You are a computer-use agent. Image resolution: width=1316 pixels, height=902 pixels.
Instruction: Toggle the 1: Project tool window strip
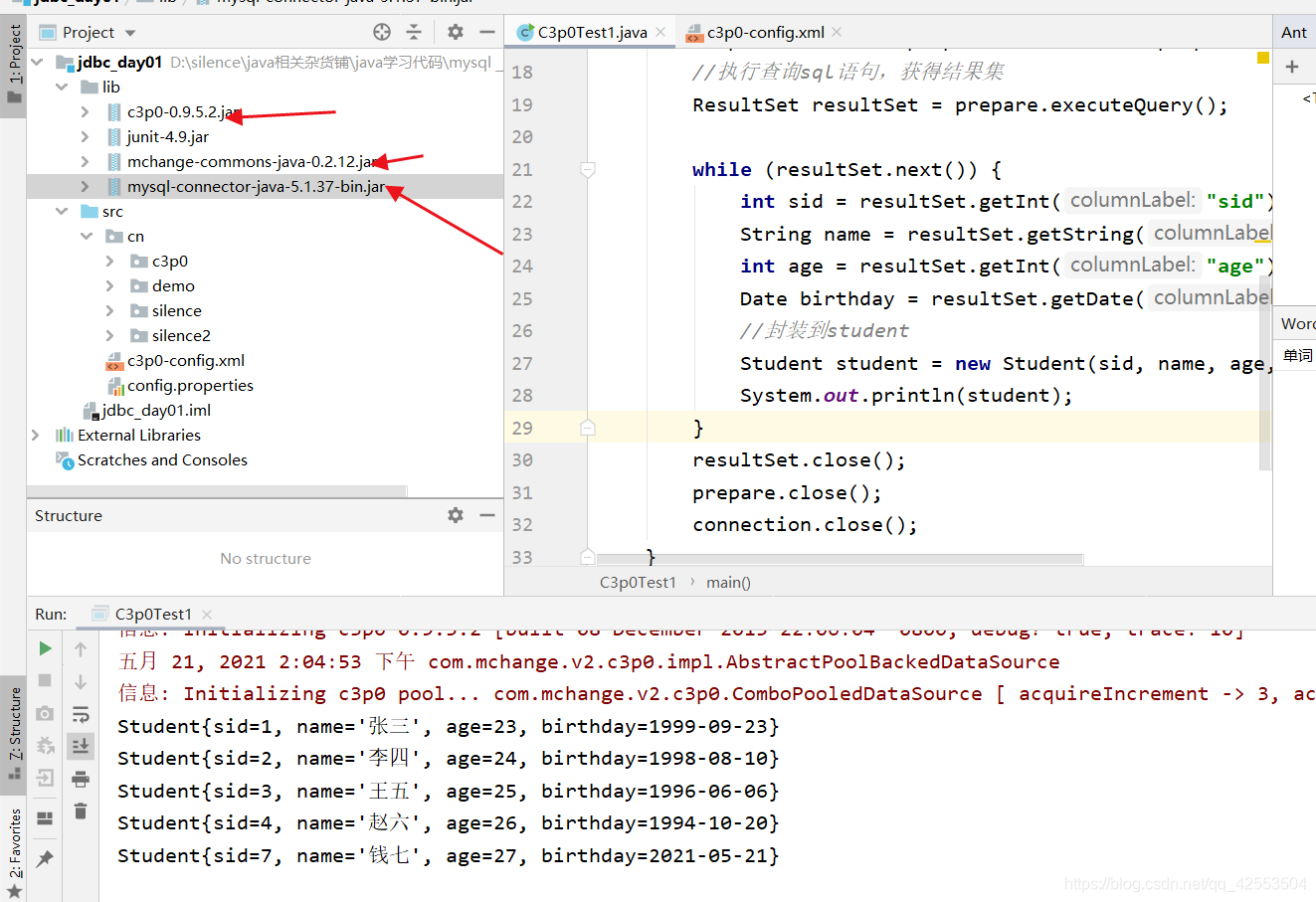[x=14, y=66]
